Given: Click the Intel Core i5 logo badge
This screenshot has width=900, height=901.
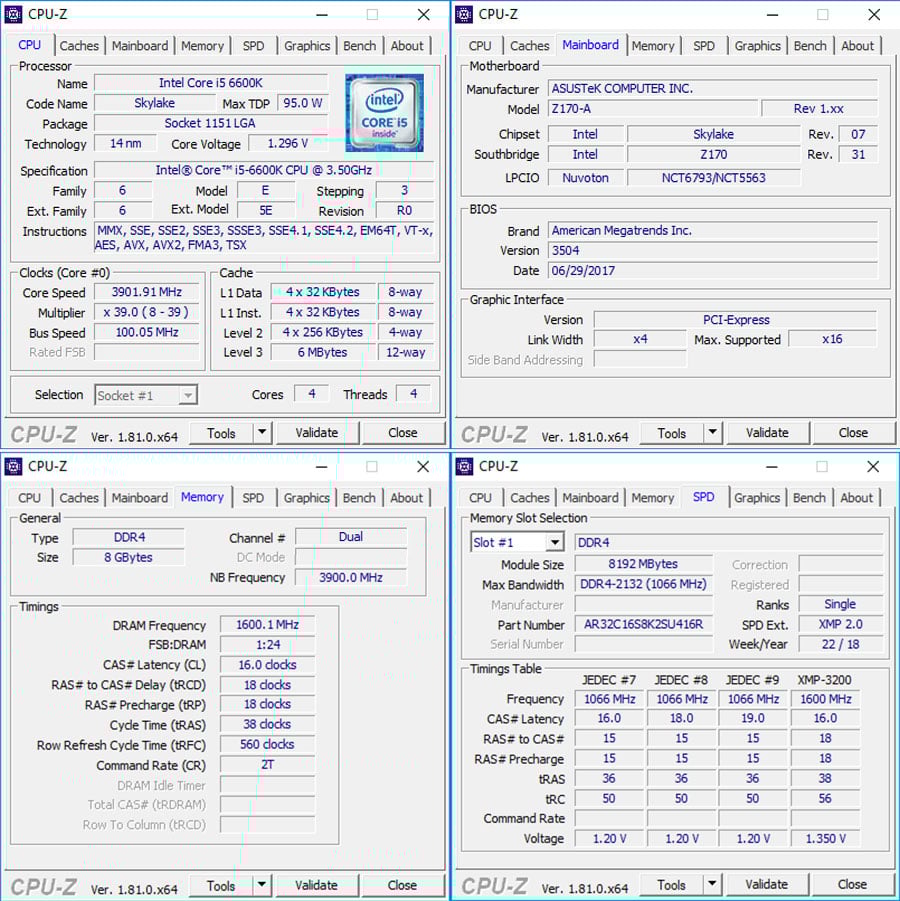Looking at the screenshot, I should pos(384,113).
